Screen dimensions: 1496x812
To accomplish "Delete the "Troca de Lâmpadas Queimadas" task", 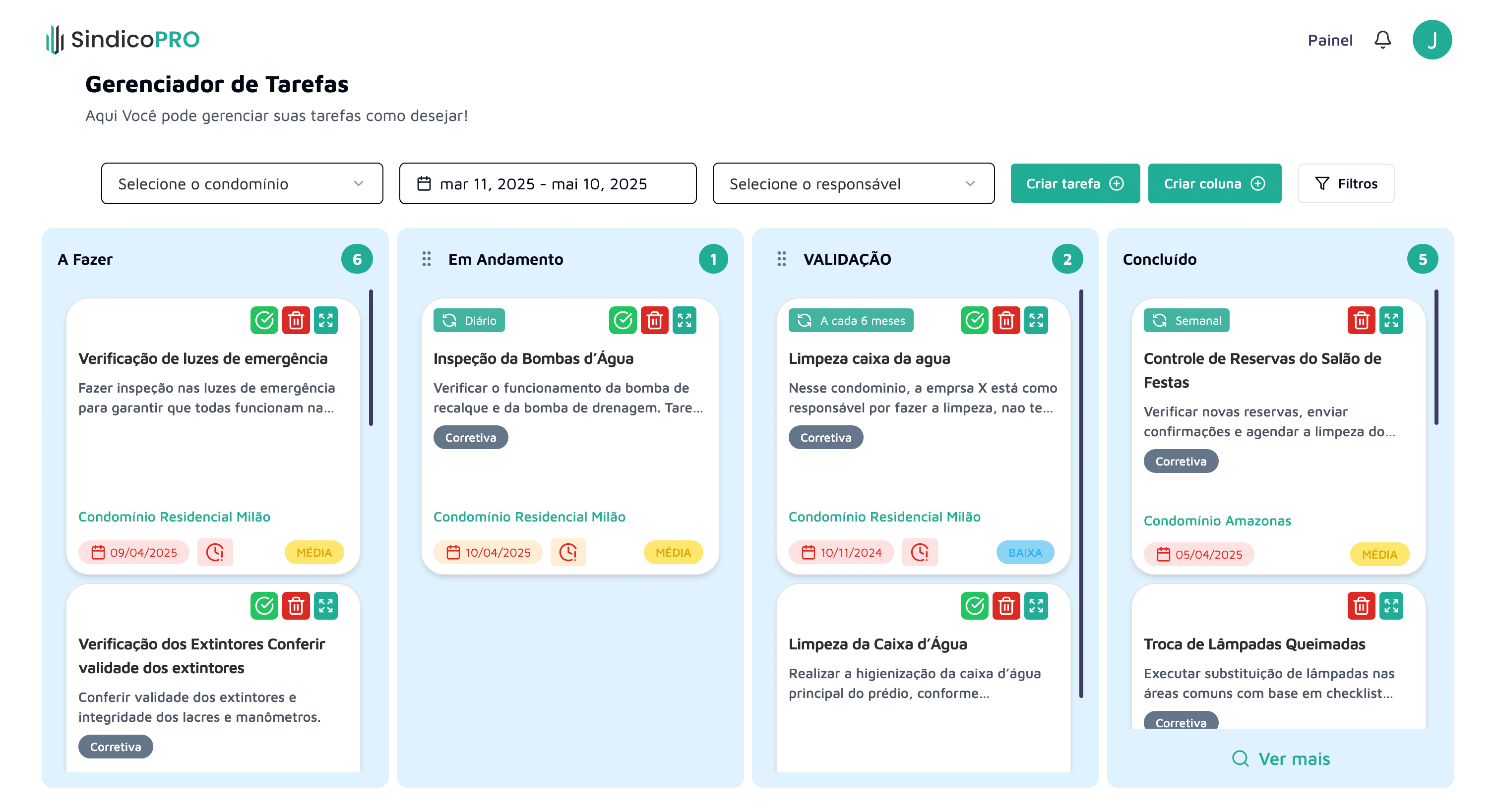I will pos(1362,605).
